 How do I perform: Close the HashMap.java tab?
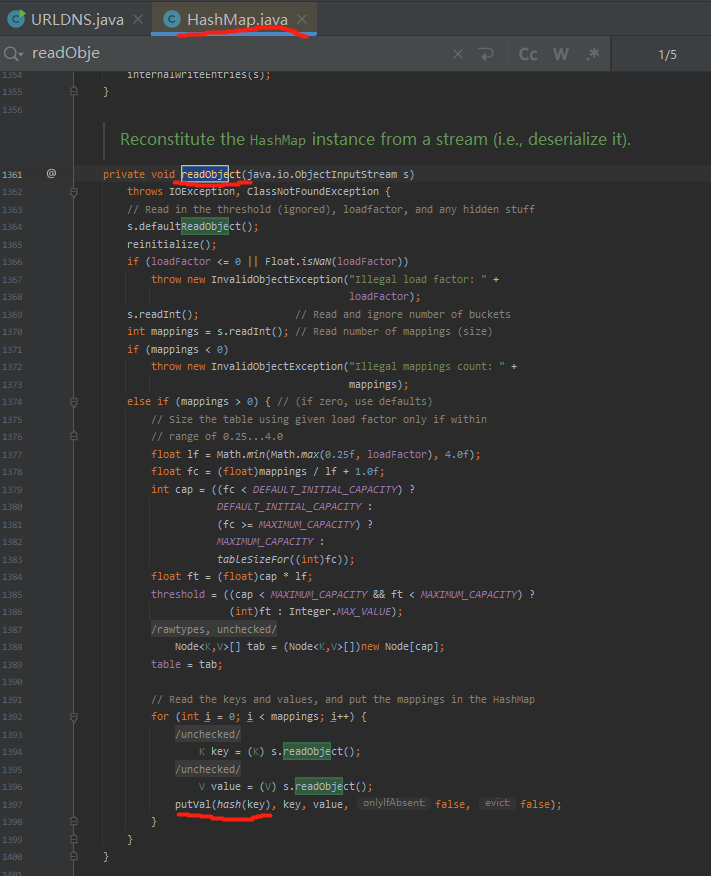tap(302, 20)
